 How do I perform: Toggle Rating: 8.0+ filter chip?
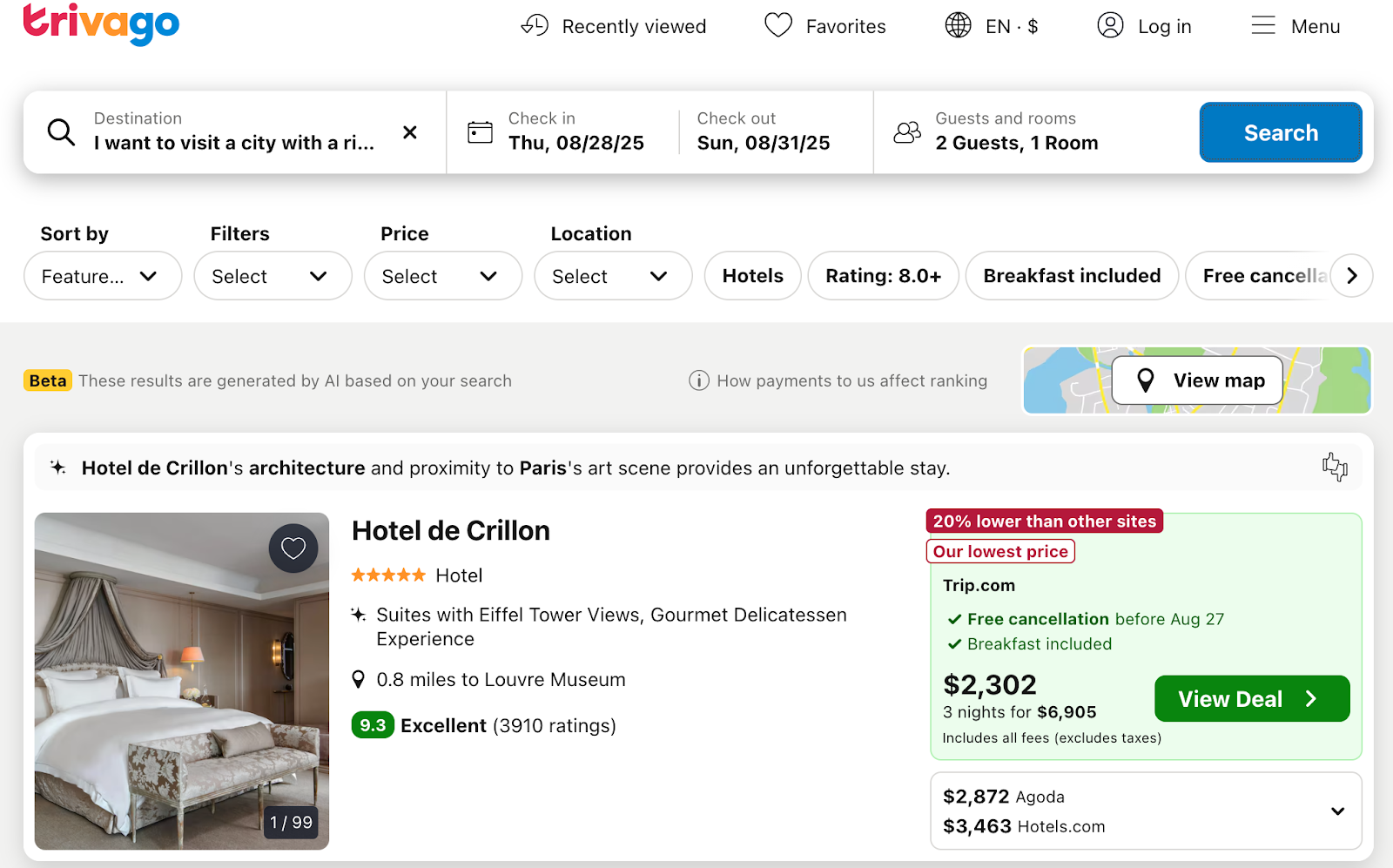pyautogui.click(x=884, y=276)
